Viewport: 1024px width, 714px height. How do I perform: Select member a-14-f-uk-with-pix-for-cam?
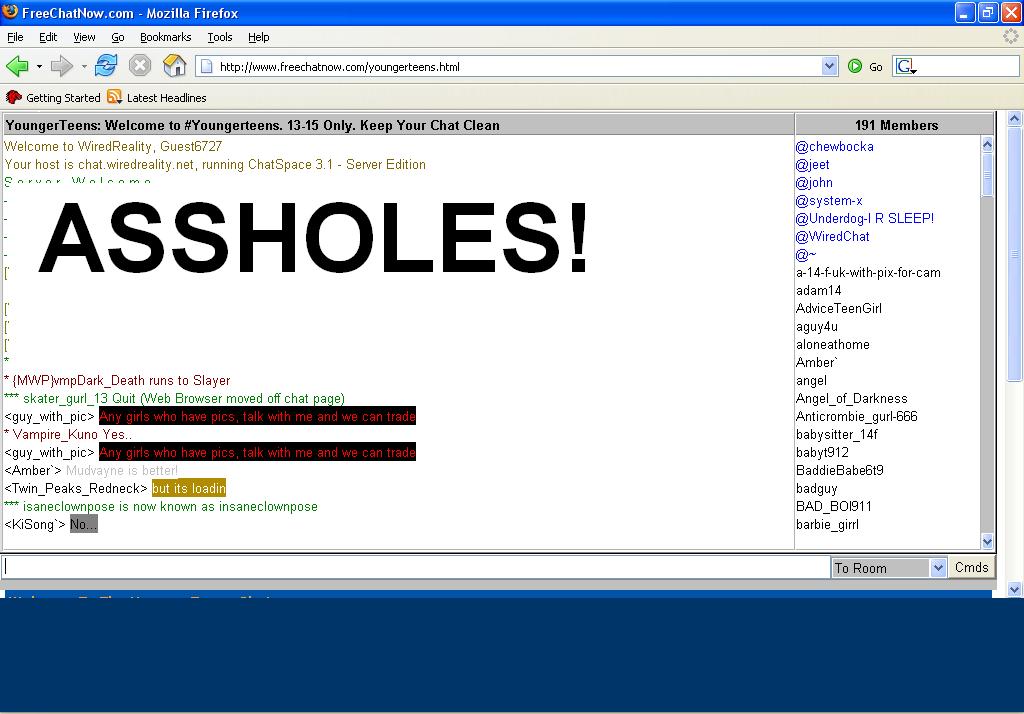(868, 272)
